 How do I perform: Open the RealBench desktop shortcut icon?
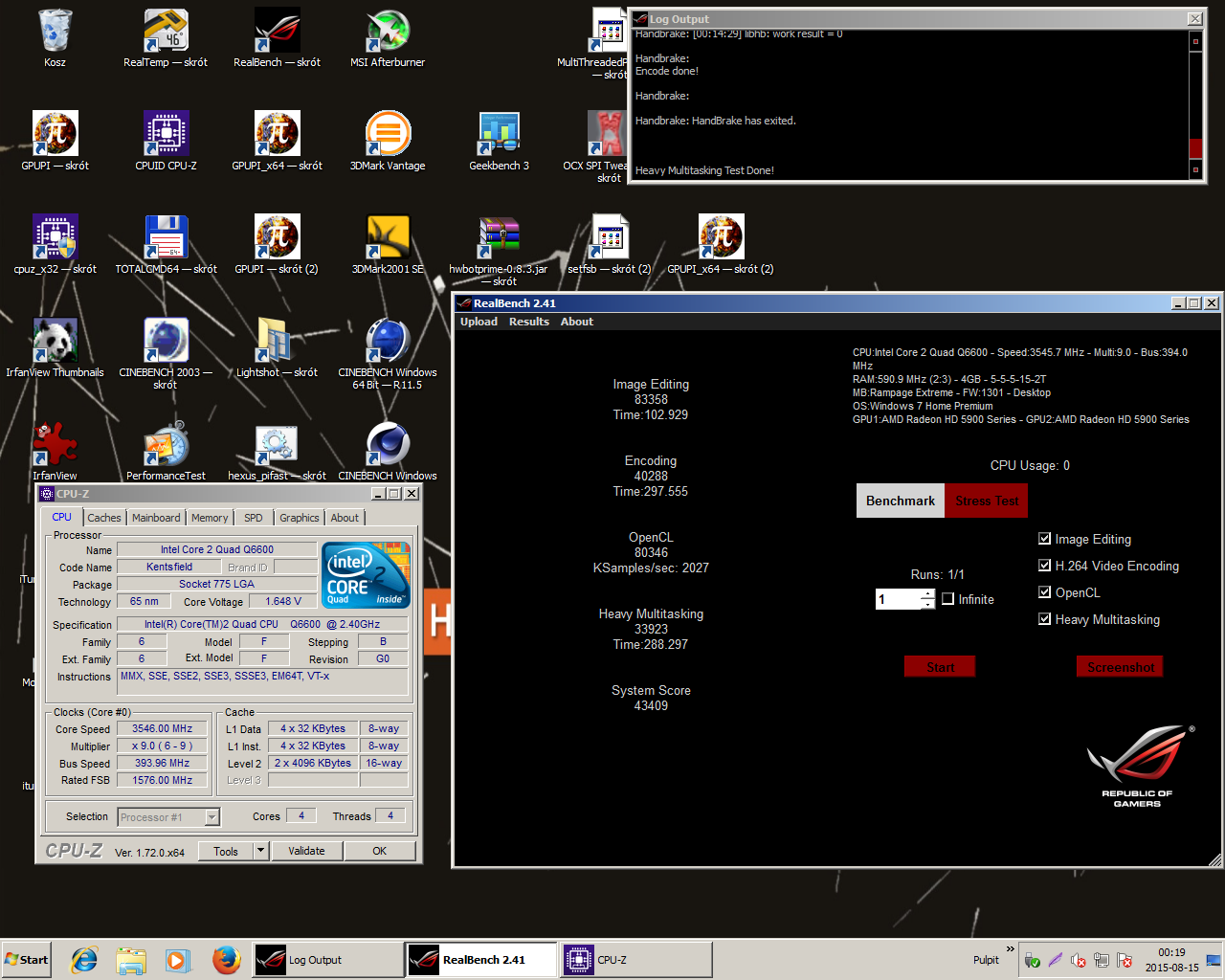pyautogui.click(x=277, y=31)
